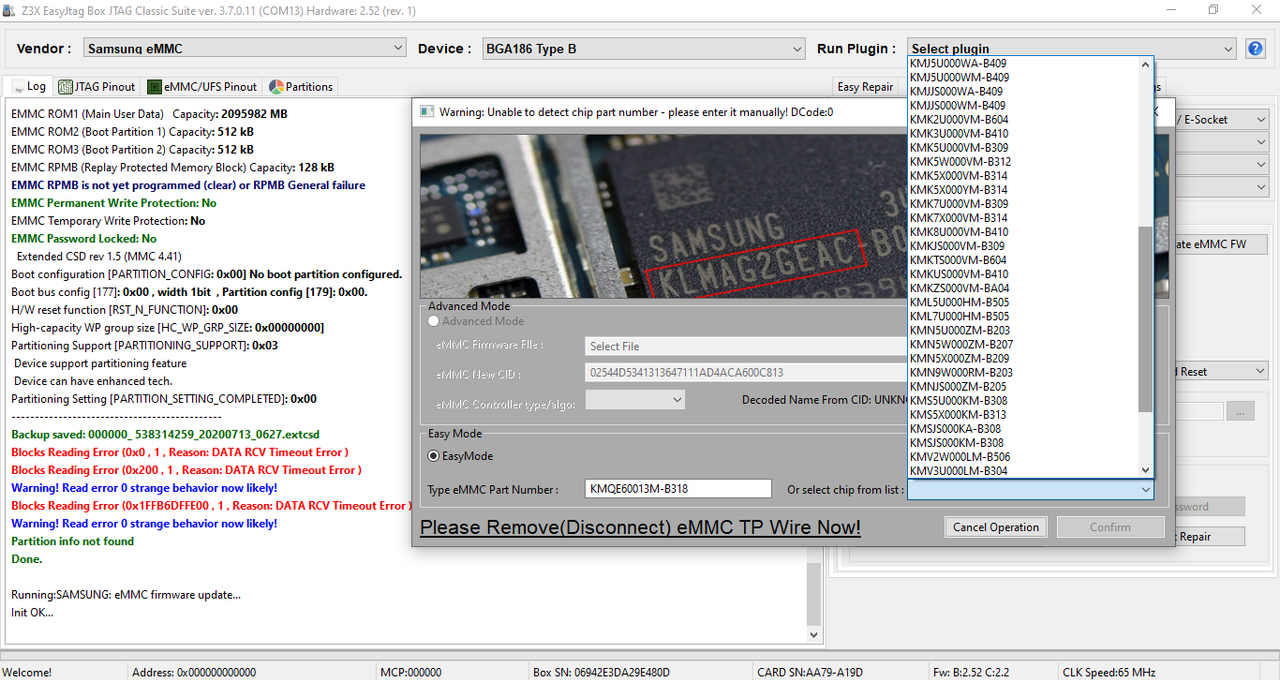This screenshot has width=1280, height=680.
Task: Click the eMMC Part Number input field
Action: tap(678, 489)
